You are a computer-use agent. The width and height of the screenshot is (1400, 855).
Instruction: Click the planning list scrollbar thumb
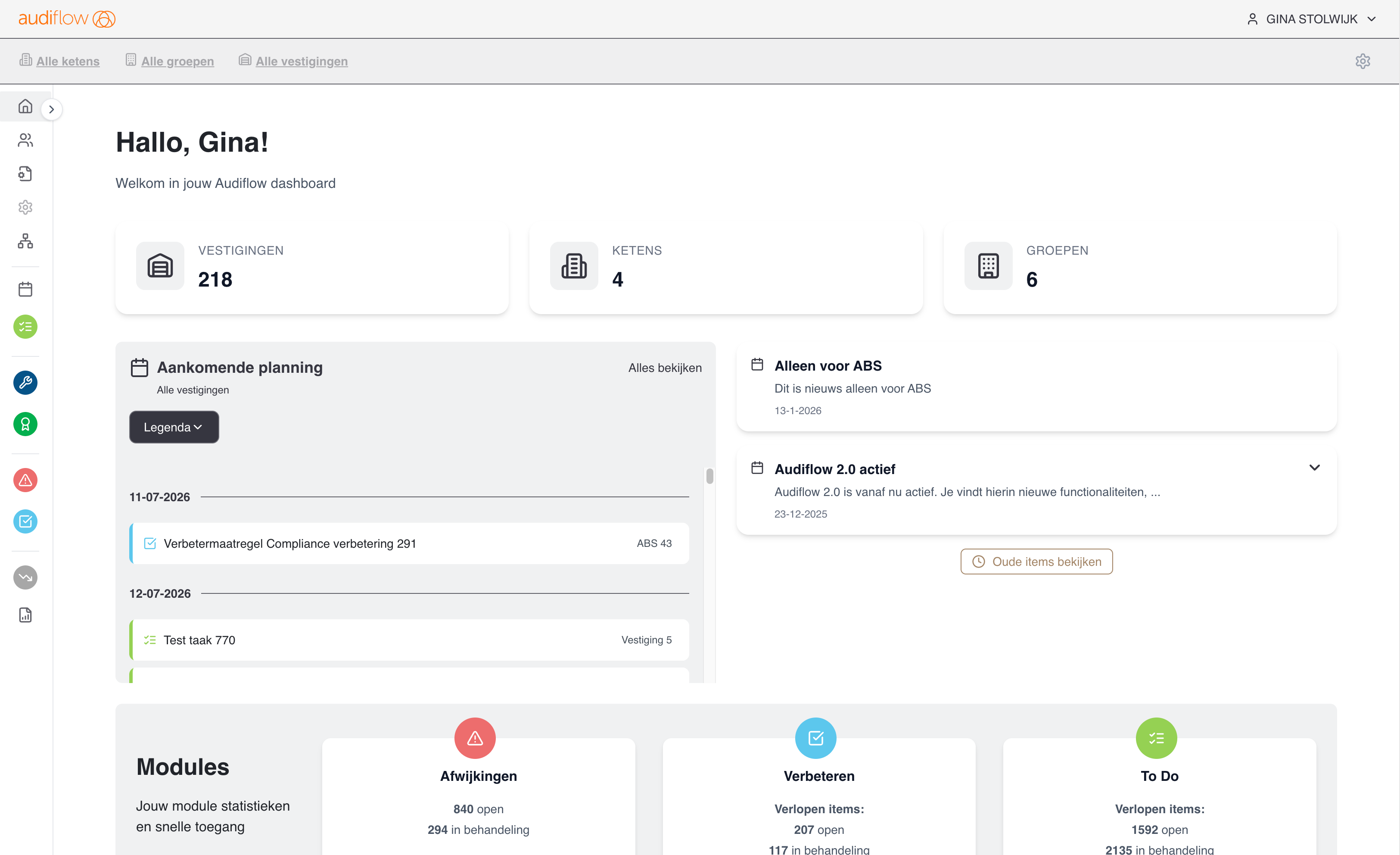[709, 476]
